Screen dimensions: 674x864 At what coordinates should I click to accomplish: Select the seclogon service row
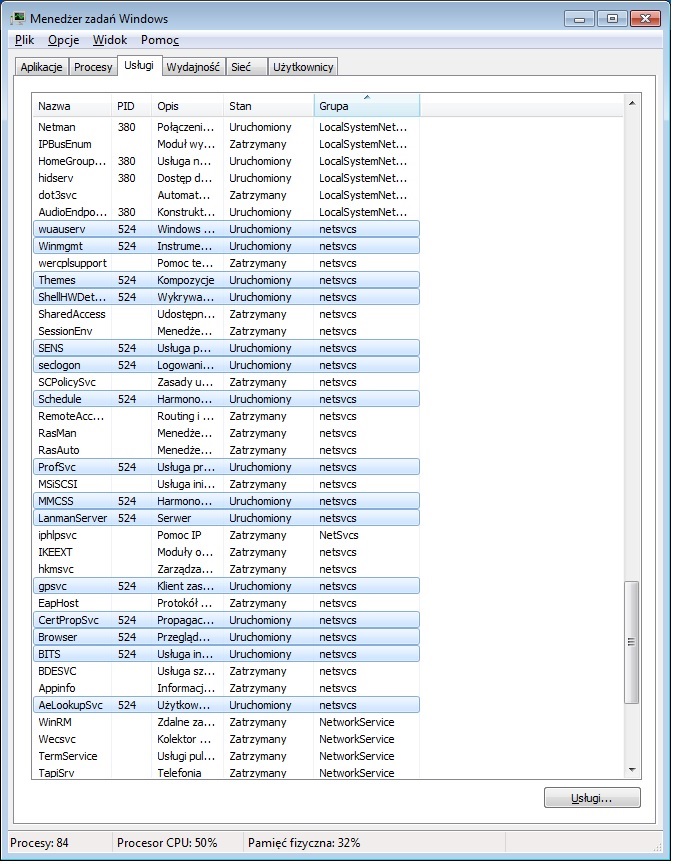[226, 365]
